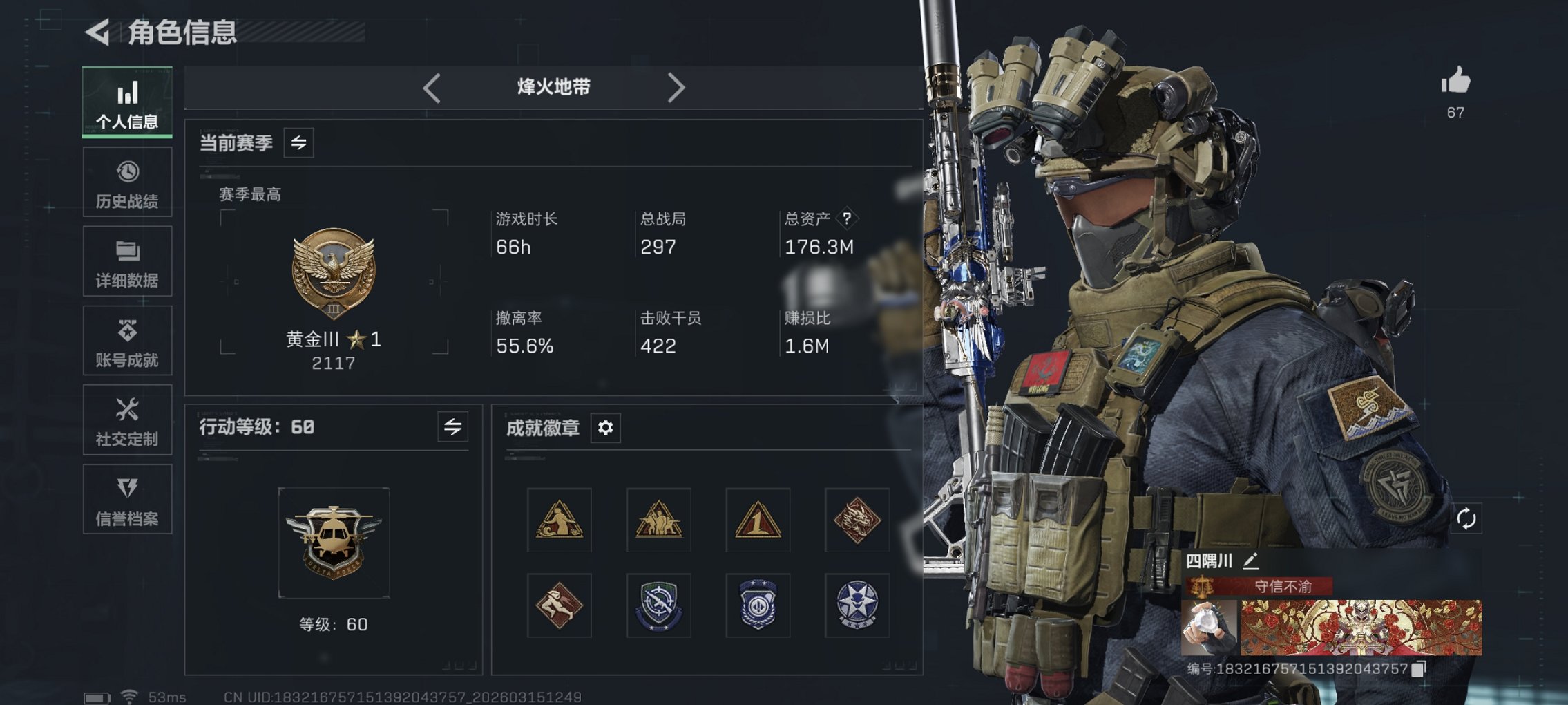
Task: Copy the player ID number
Action: 1419,668
